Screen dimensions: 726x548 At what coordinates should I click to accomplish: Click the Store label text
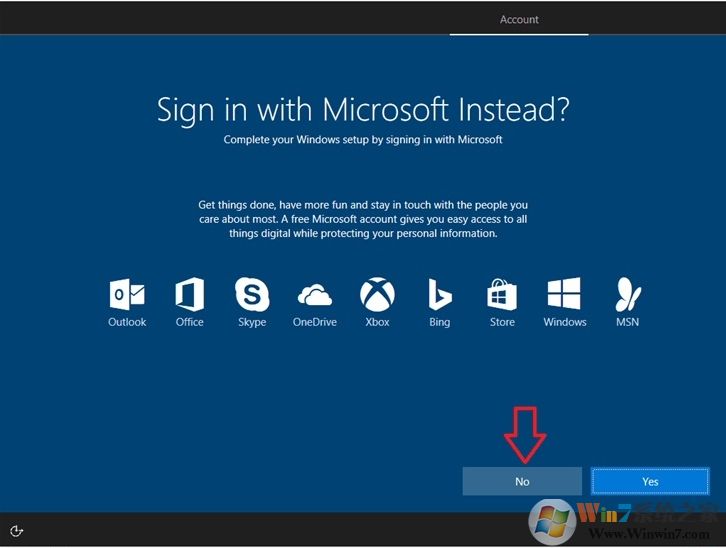[x=502, y=322]
